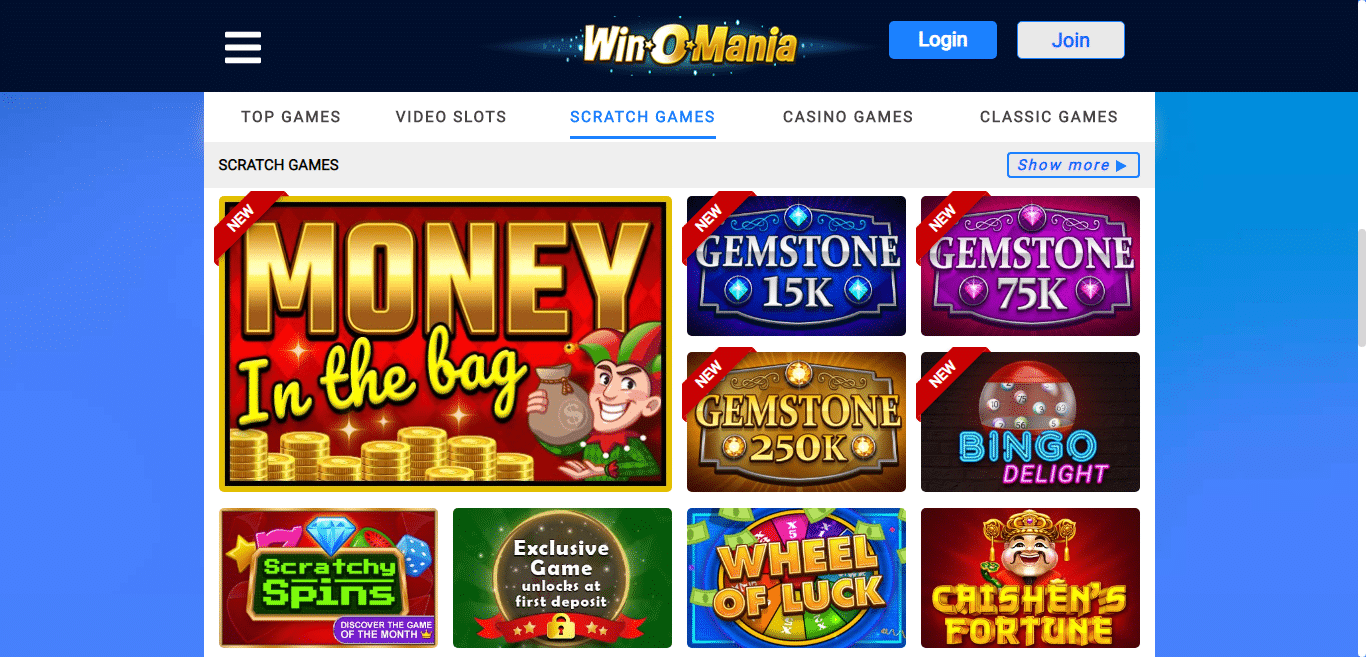
Task: Click the Win-O-Mania logo
Action: (690, 45)
